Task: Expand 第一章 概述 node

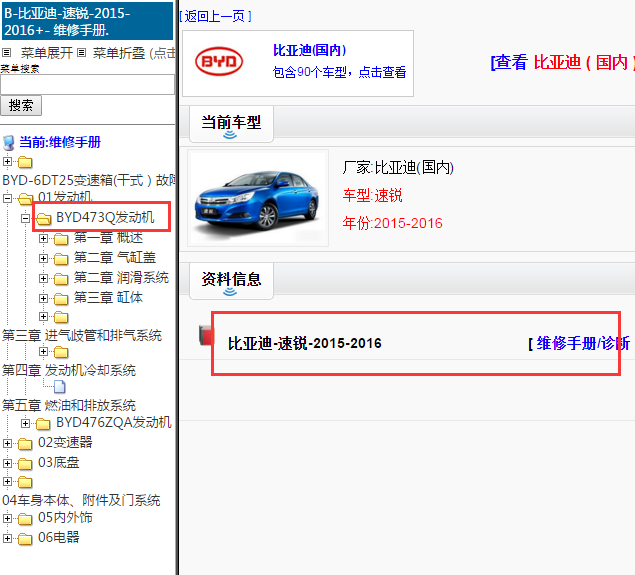Action: coord(43,238)
